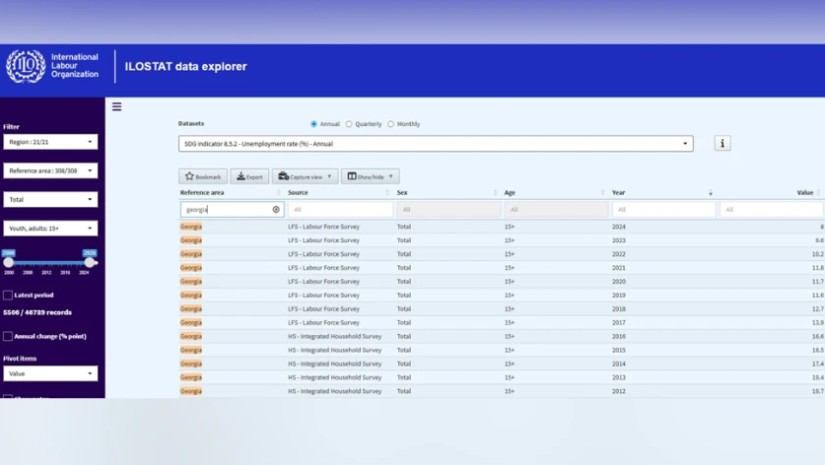Click the Reference area column header

point(202,192)
